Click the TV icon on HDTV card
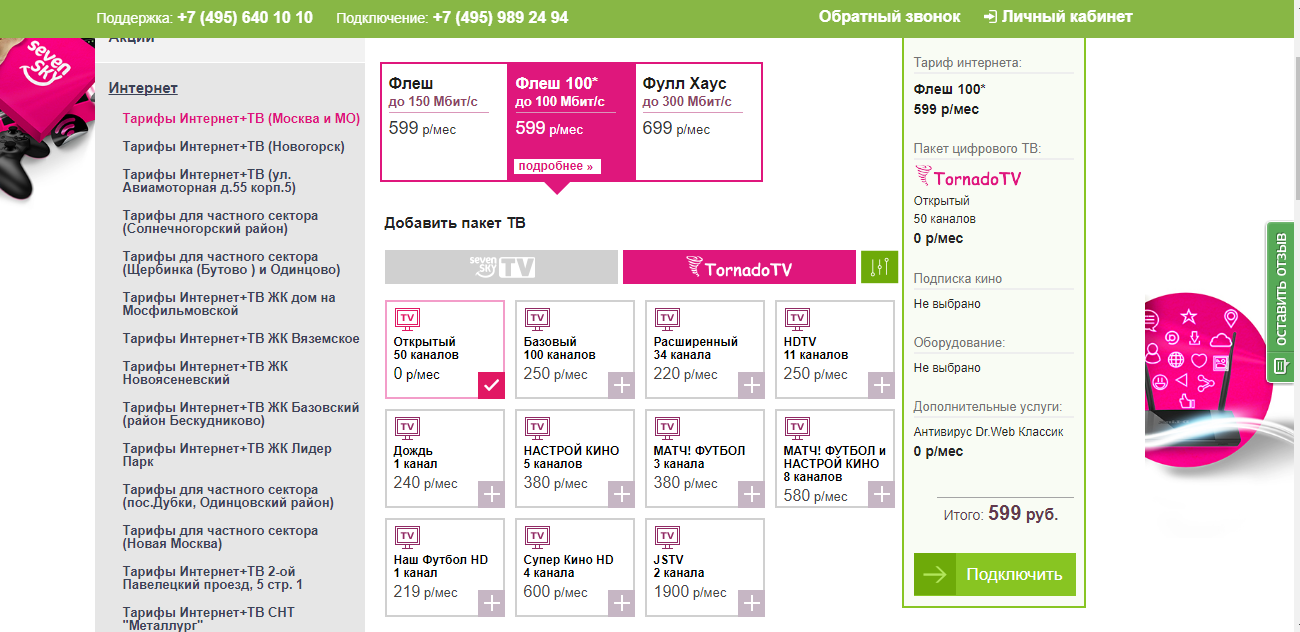 (x=797, y=319)
